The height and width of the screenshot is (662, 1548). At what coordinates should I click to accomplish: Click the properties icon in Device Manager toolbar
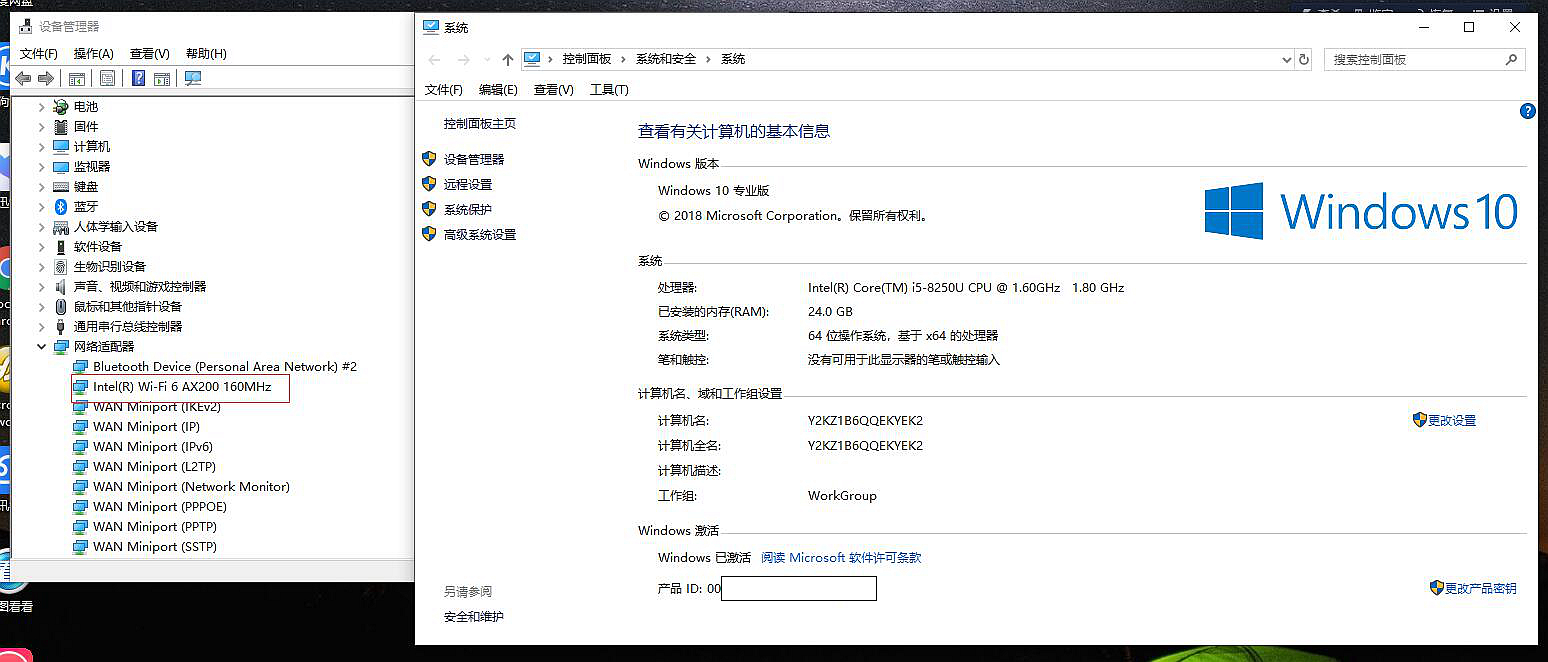[107, 78]
